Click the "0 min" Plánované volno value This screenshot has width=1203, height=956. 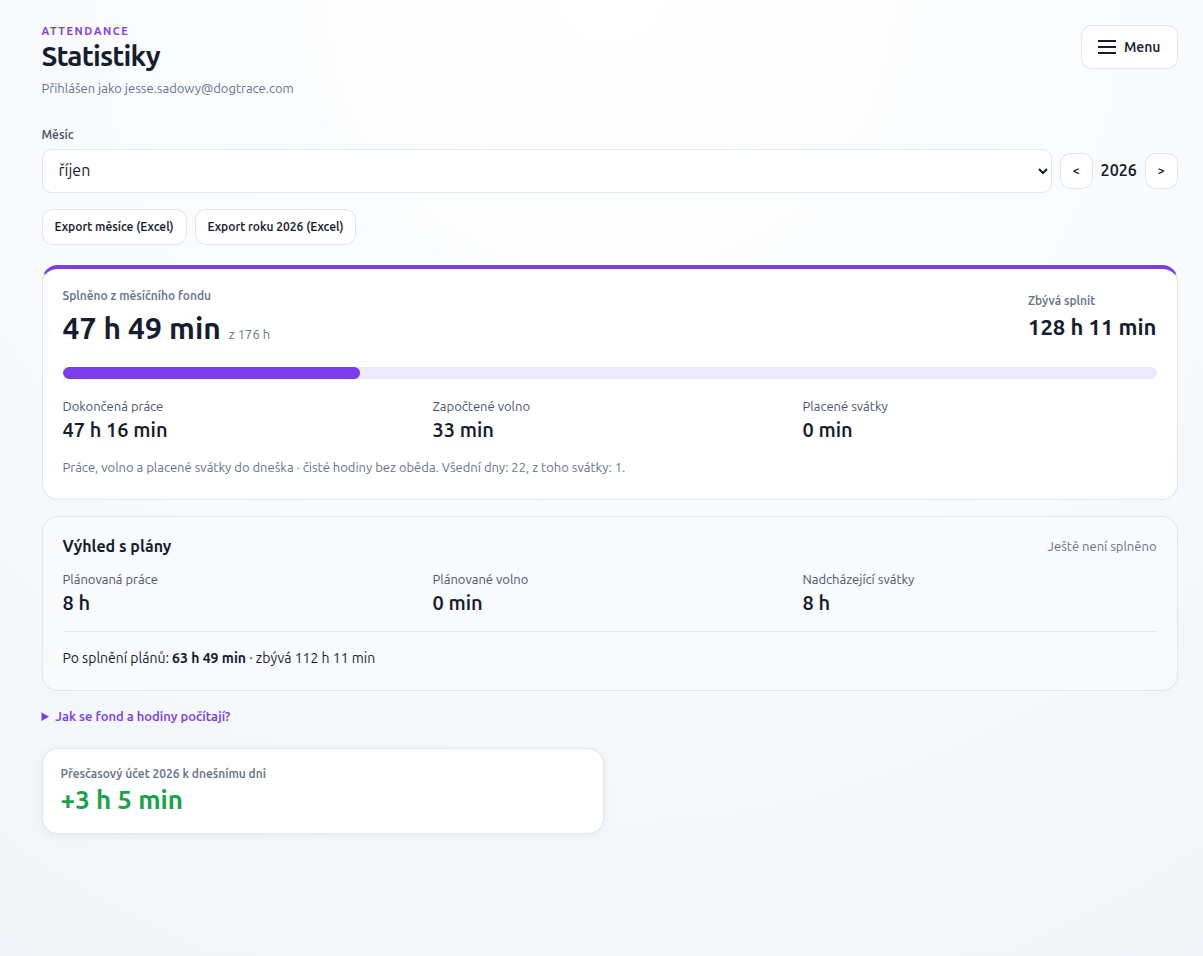tap(457, 603)
